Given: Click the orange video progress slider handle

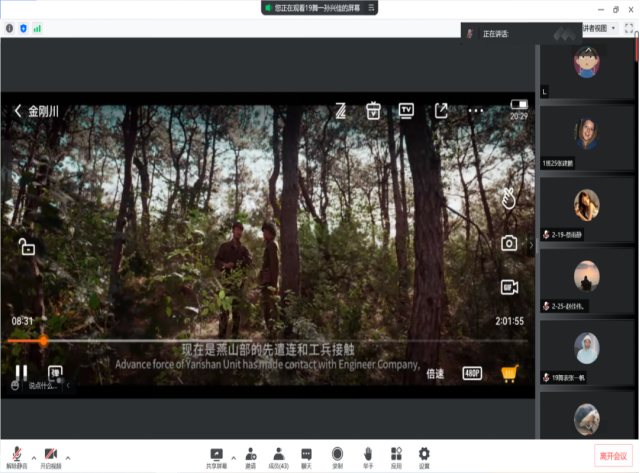Looking at the screenshot, I should [x=43, y=341].
